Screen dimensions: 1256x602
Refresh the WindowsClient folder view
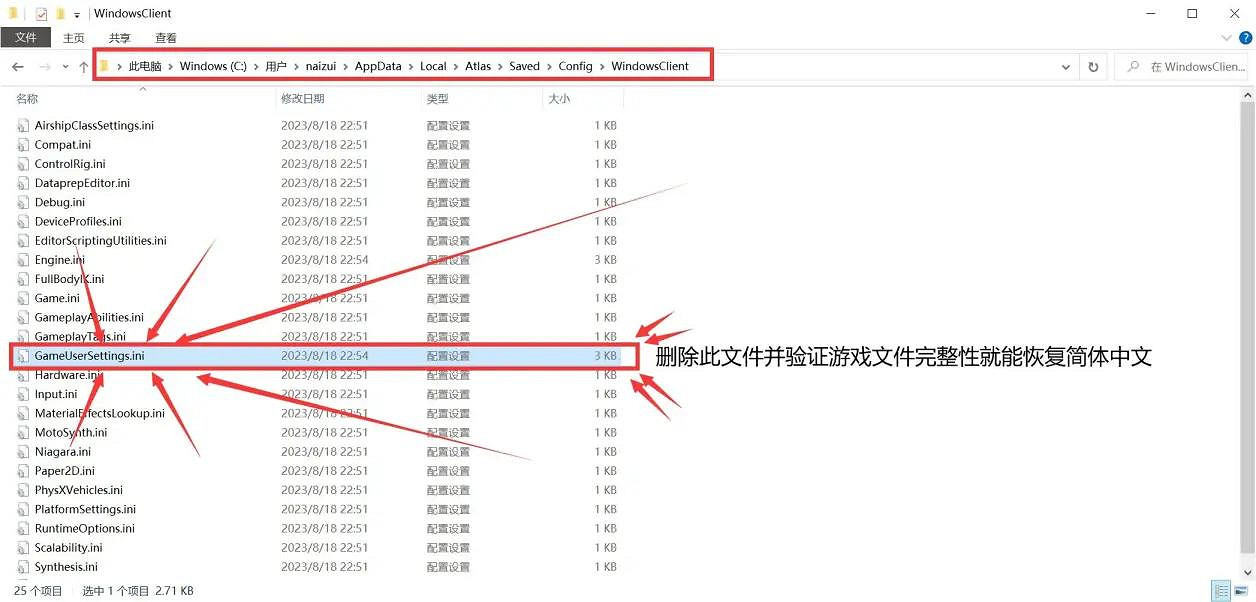pos(1093,66)
